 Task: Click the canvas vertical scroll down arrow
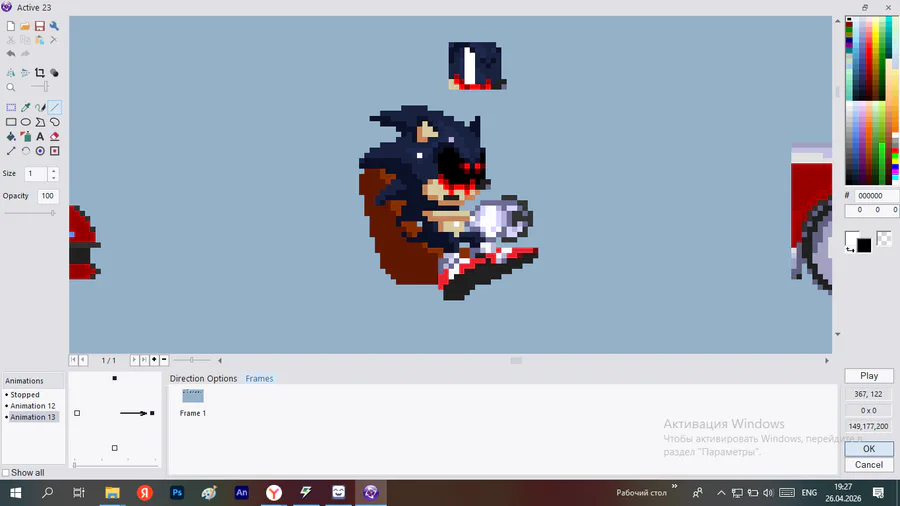[x=837, y=334]
